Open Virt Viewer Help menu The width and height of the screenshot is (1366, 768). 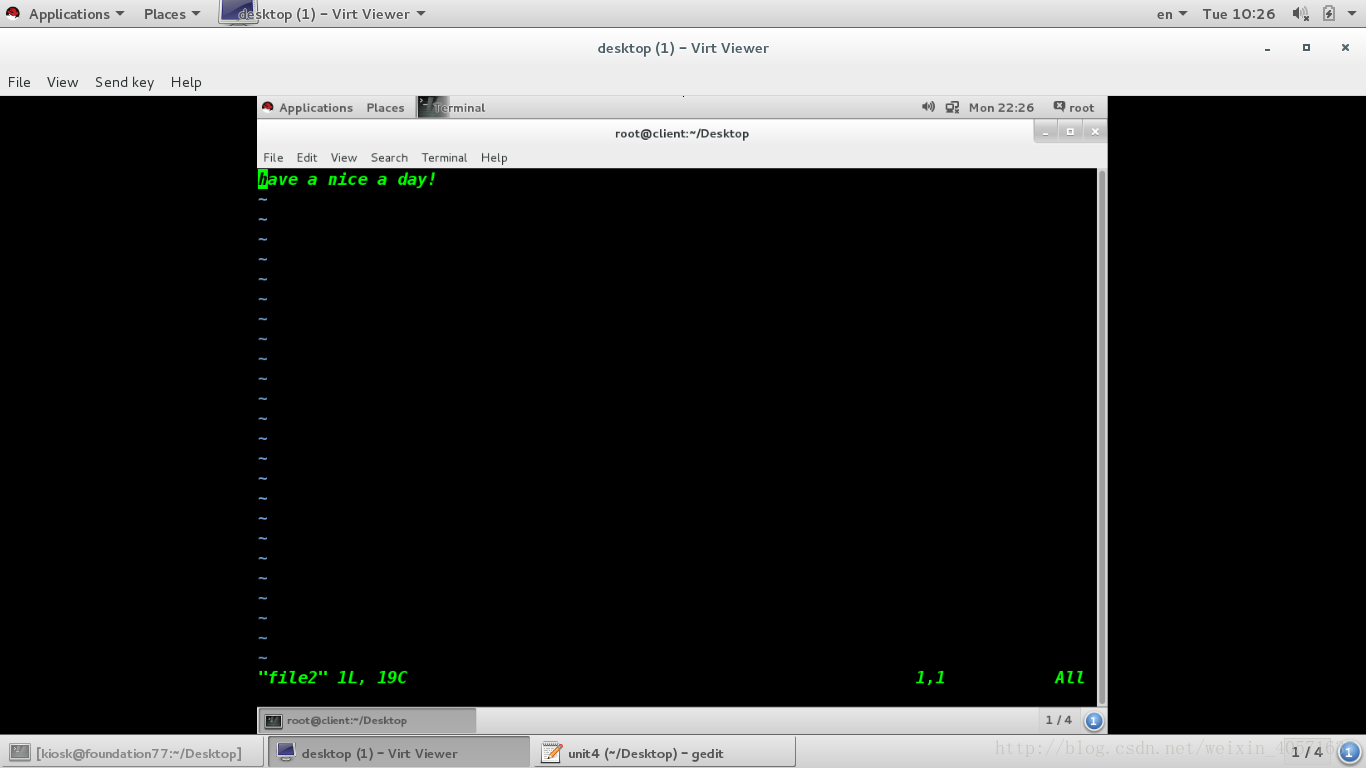186,82
